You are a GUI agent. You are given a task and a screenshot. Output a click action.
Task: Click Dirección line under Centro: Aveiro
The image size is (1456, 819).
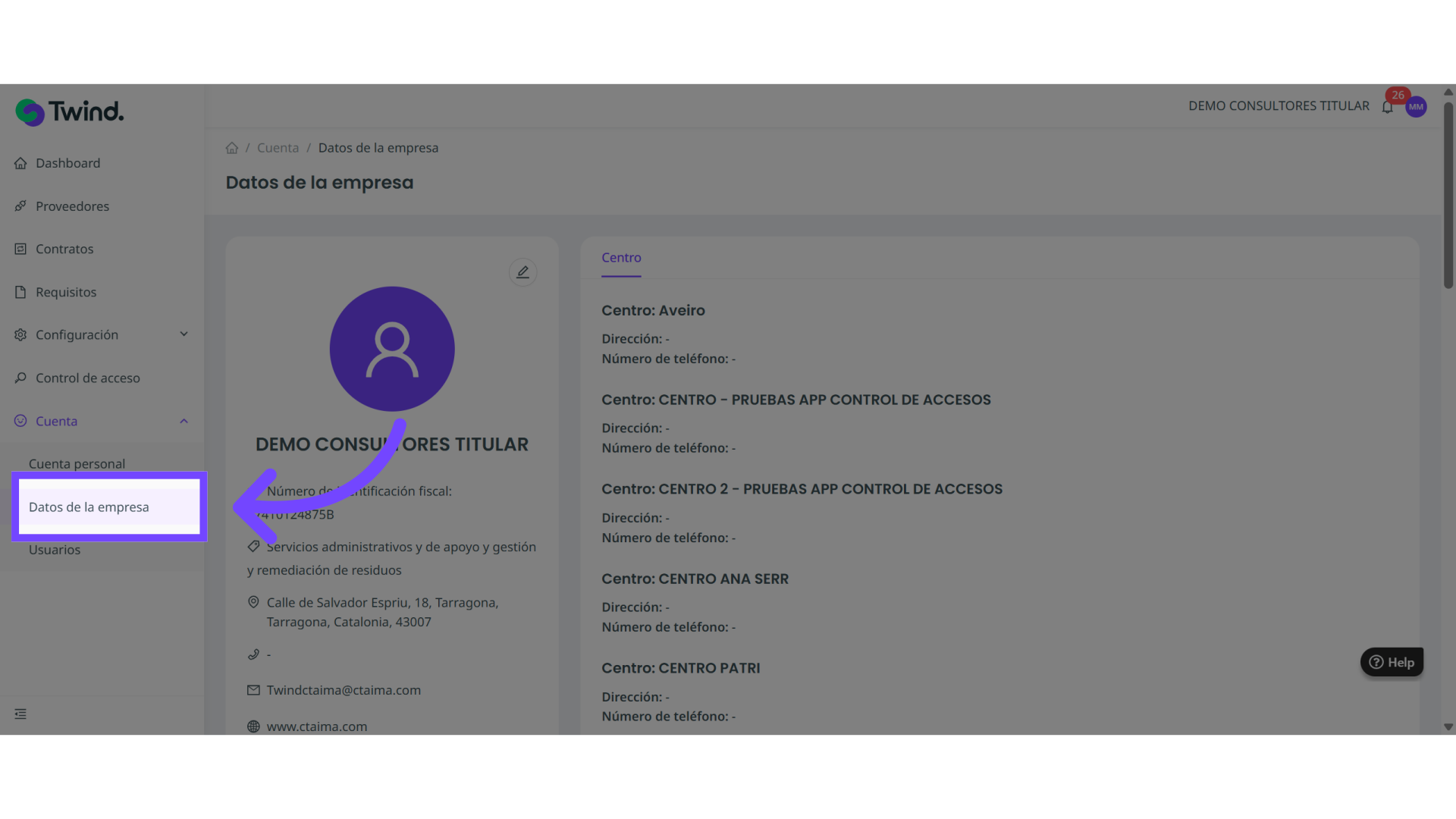[x=635, y=339]
